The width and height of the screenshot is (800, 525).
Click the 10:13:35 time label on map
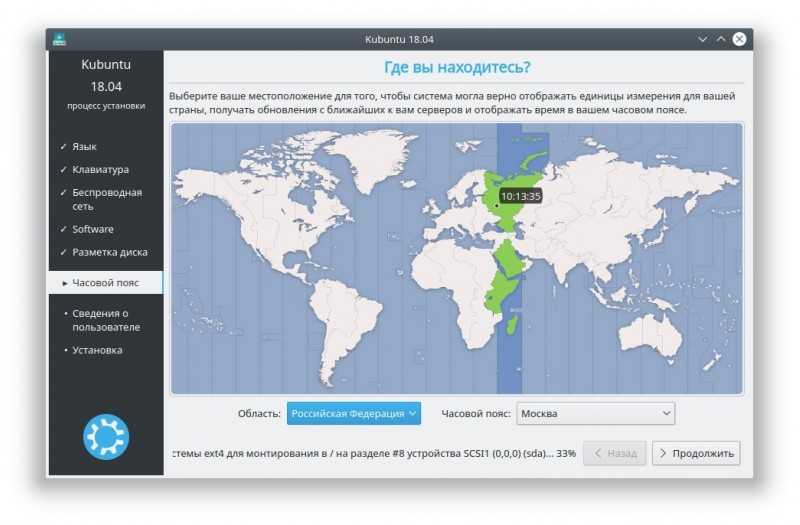[520, 196]
